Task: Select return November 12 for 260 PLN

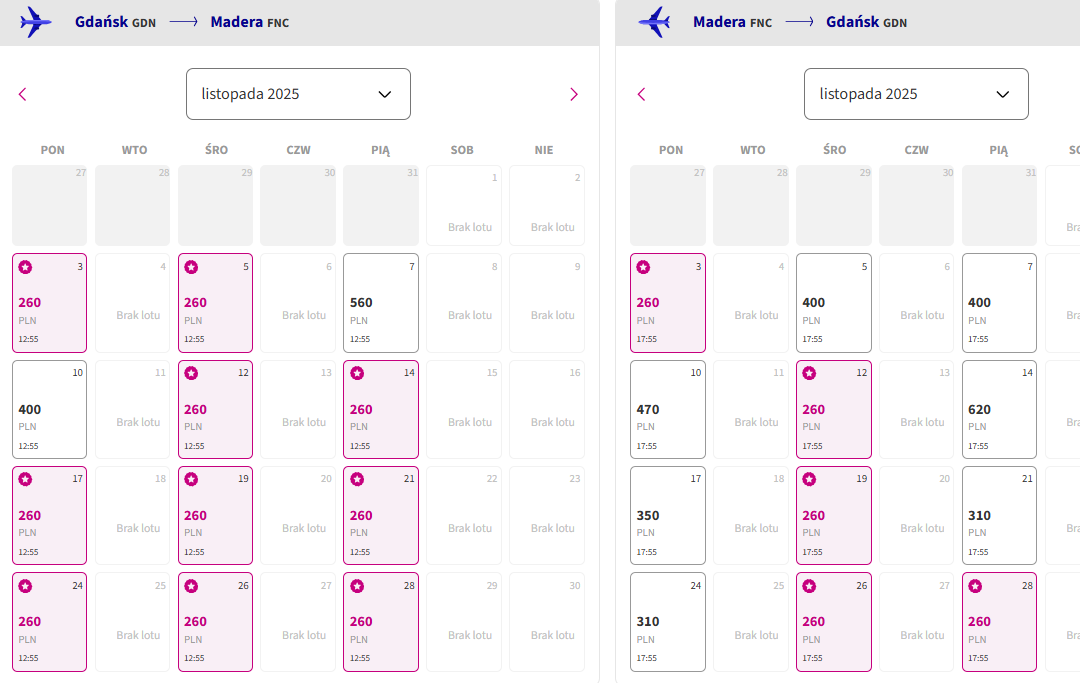Action: point(833,410)
